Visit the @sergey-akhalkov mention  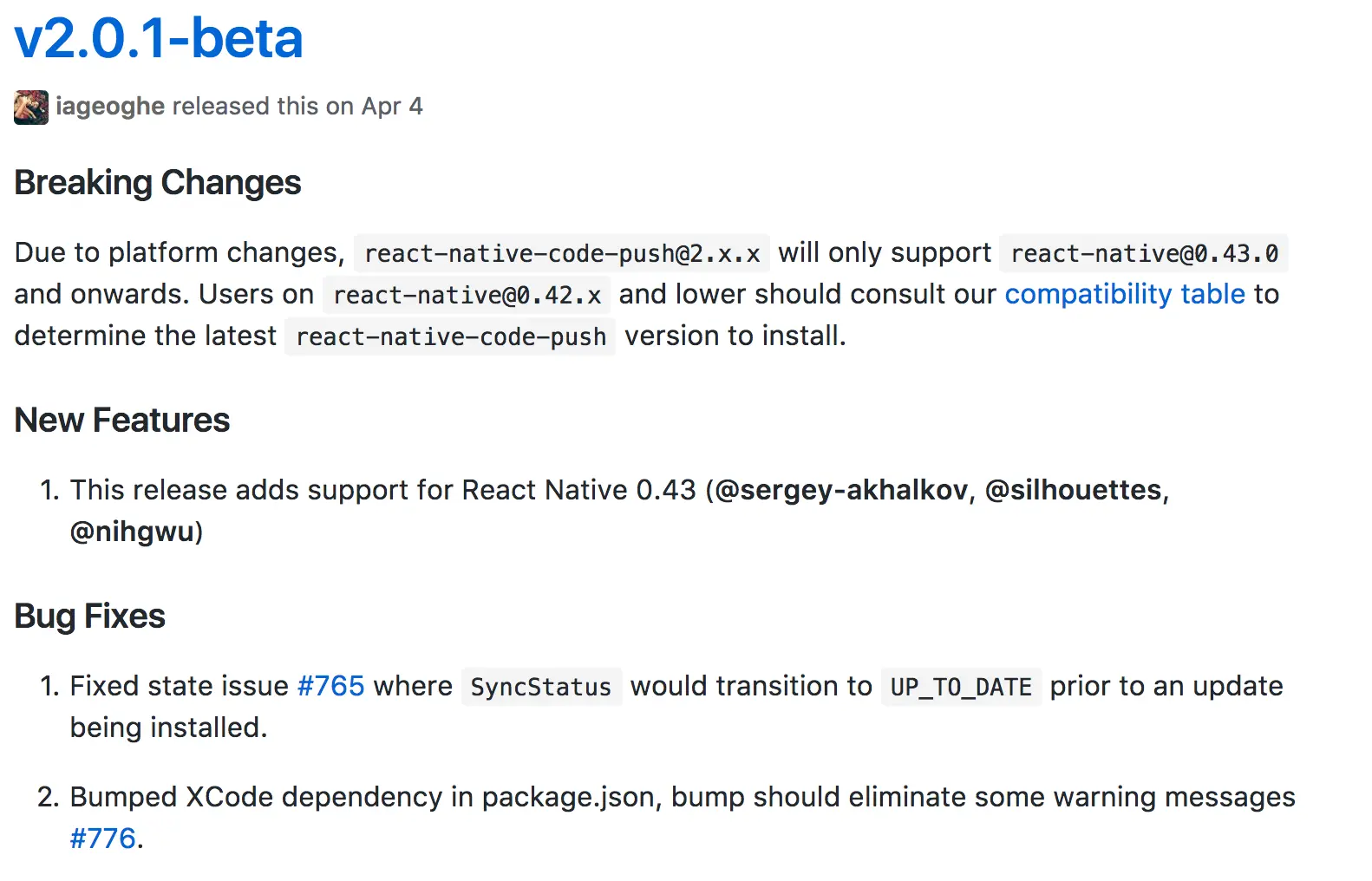(x=841, y=490)
